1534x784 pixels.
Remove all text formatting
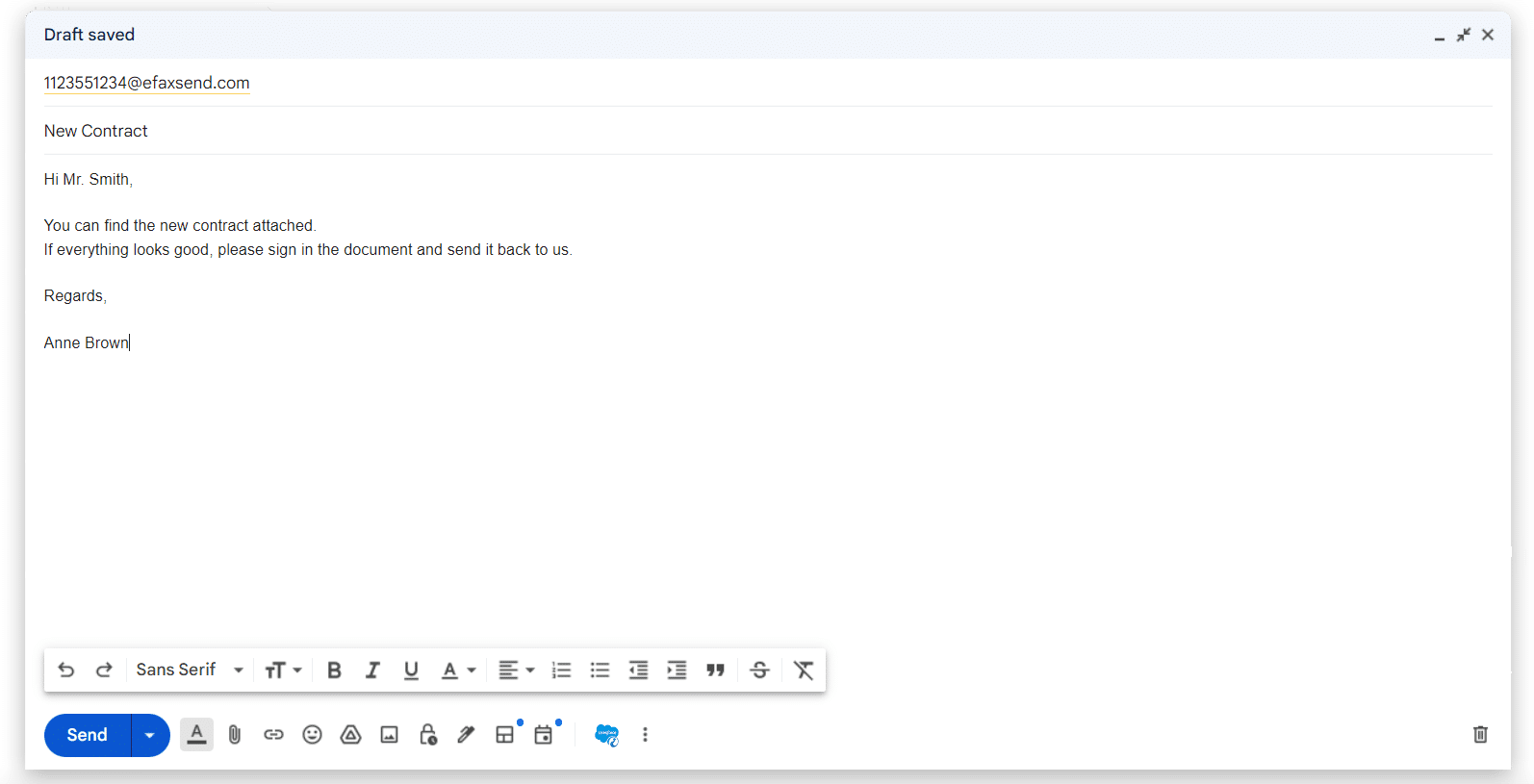(804, 670)
